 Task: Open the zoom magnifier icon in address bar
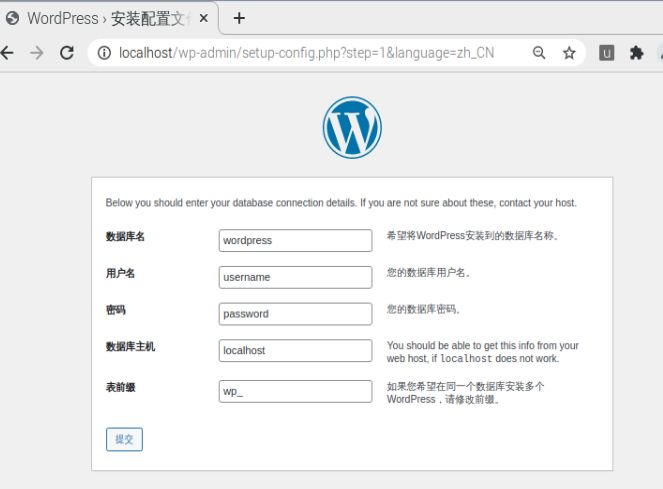[x=539, y=53]
